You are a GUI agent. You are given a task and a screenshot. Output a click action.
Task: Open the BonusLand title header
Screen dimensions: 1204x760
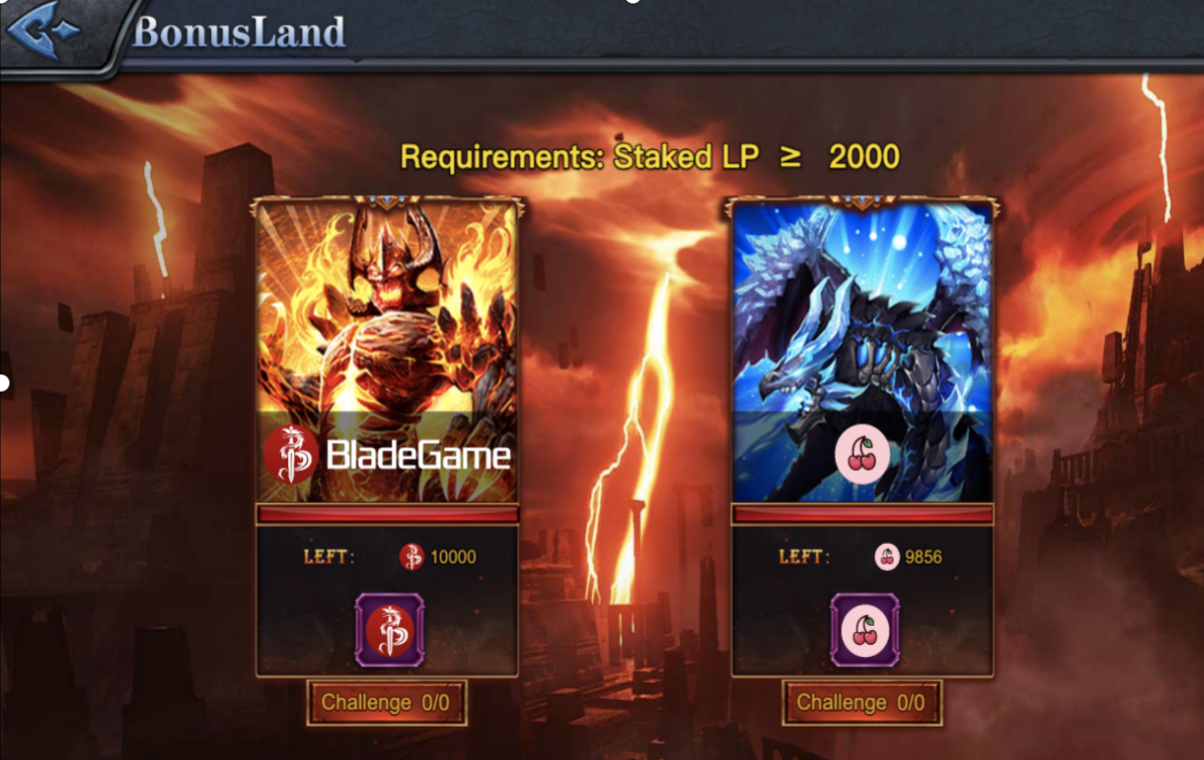click(239, 32)
